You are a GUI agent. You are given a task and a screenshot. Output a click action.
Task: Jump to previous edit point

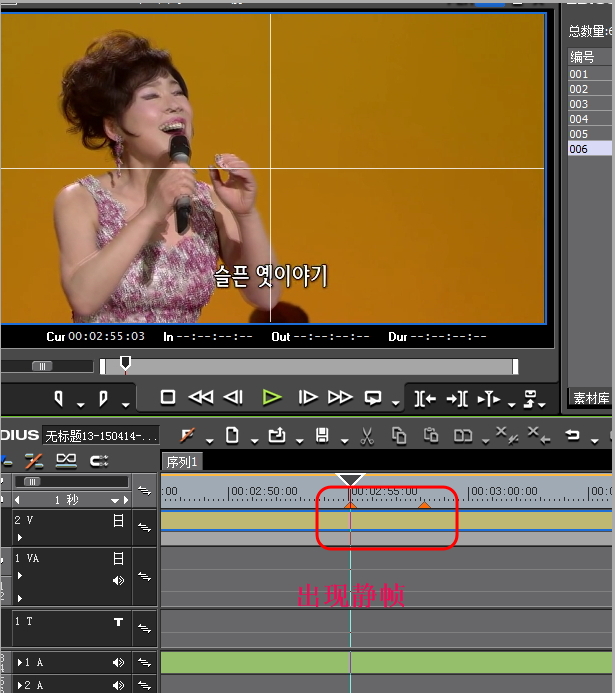point(425,399)
